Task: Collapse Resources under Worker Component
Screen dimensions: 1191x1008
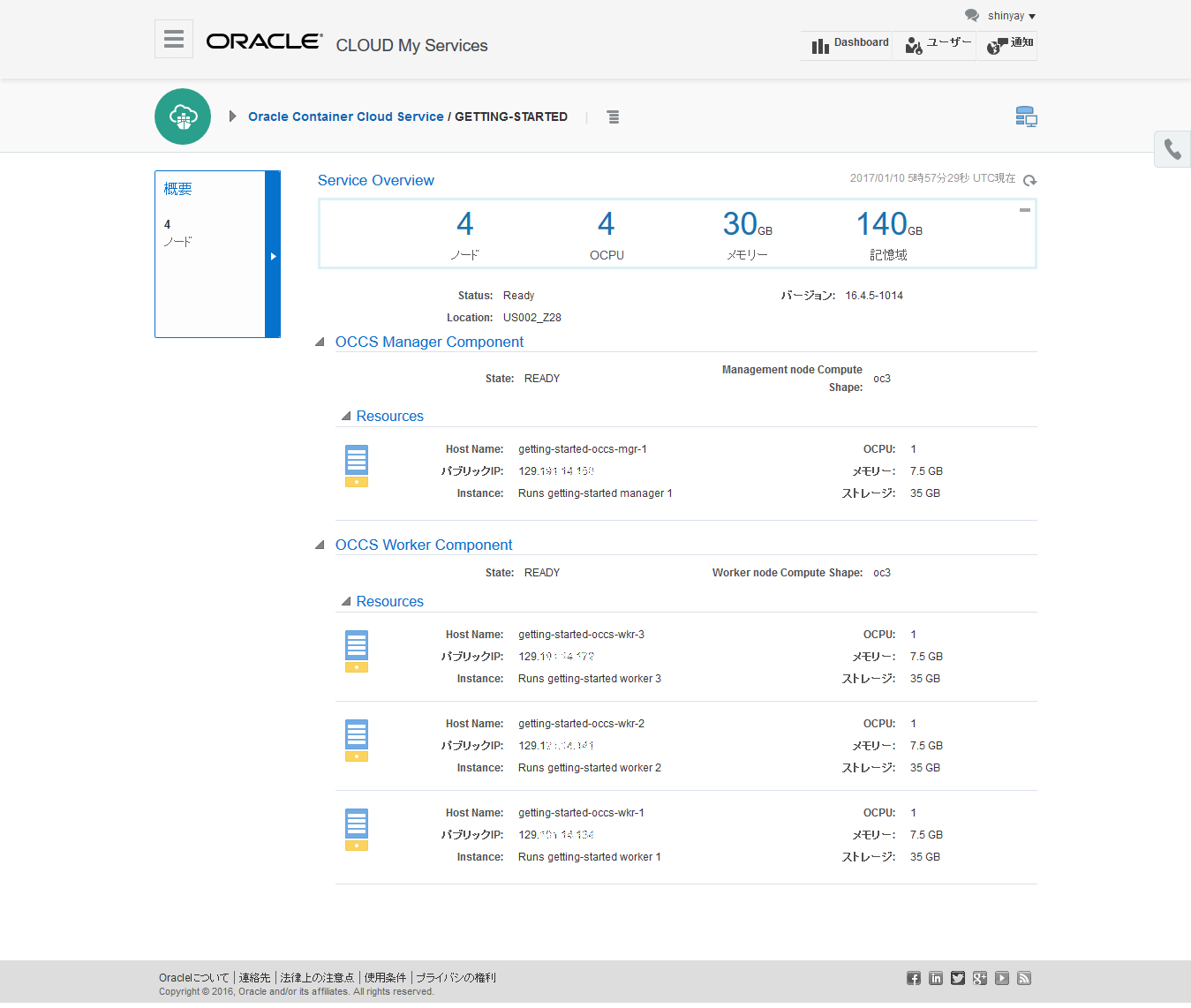Action: tap(346, 602)
